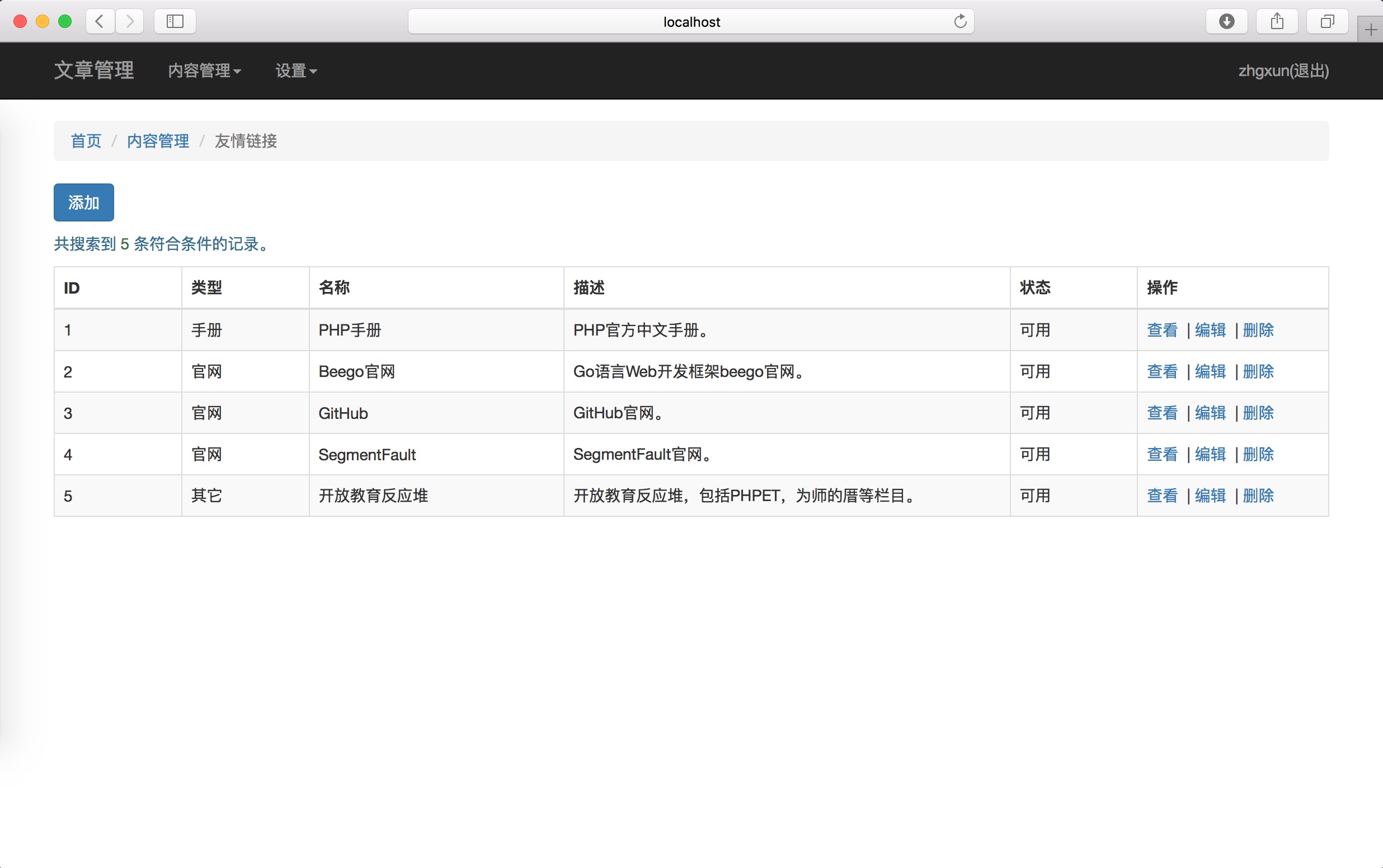Click the Safari forward navigation arrow

[x=130, y=22]
